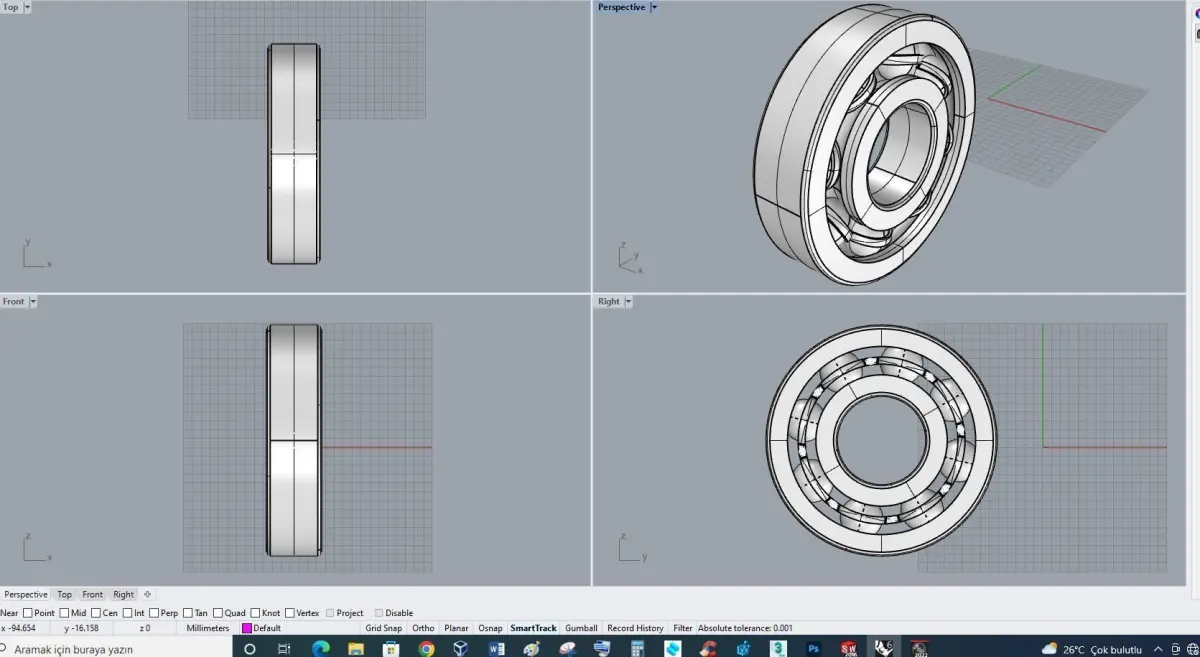Open Google Chrome from the taskbar
The height and width of the screenshot is (657, 1200).
coord(426,648)
